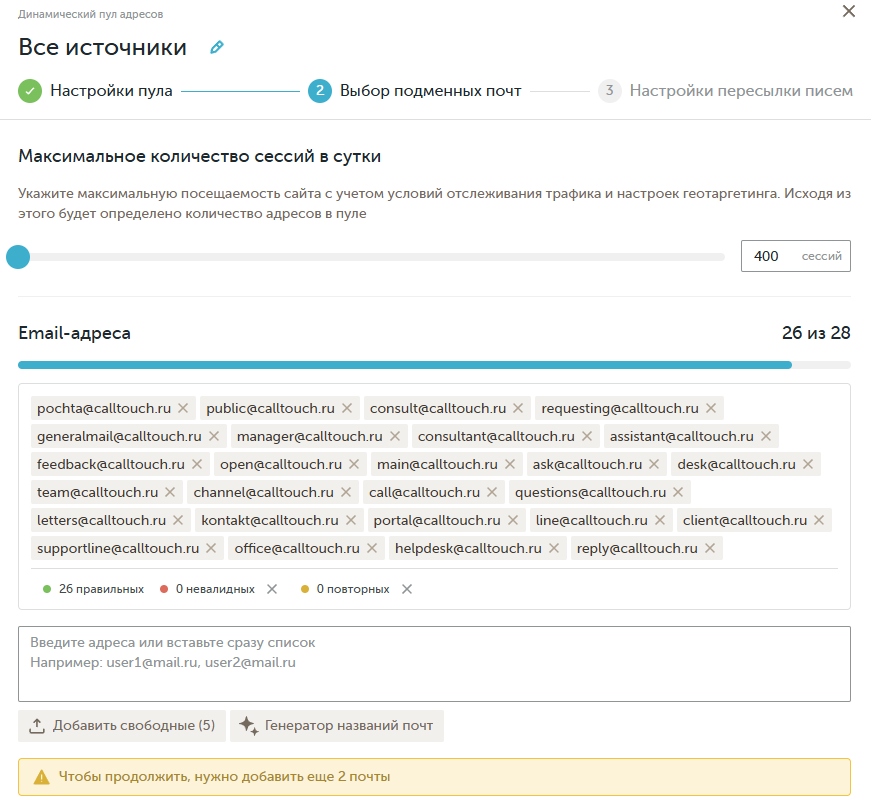Clear the повторных addresses counter
The height and width of the screenshot is (807, 871).
(x=407, y=589)
